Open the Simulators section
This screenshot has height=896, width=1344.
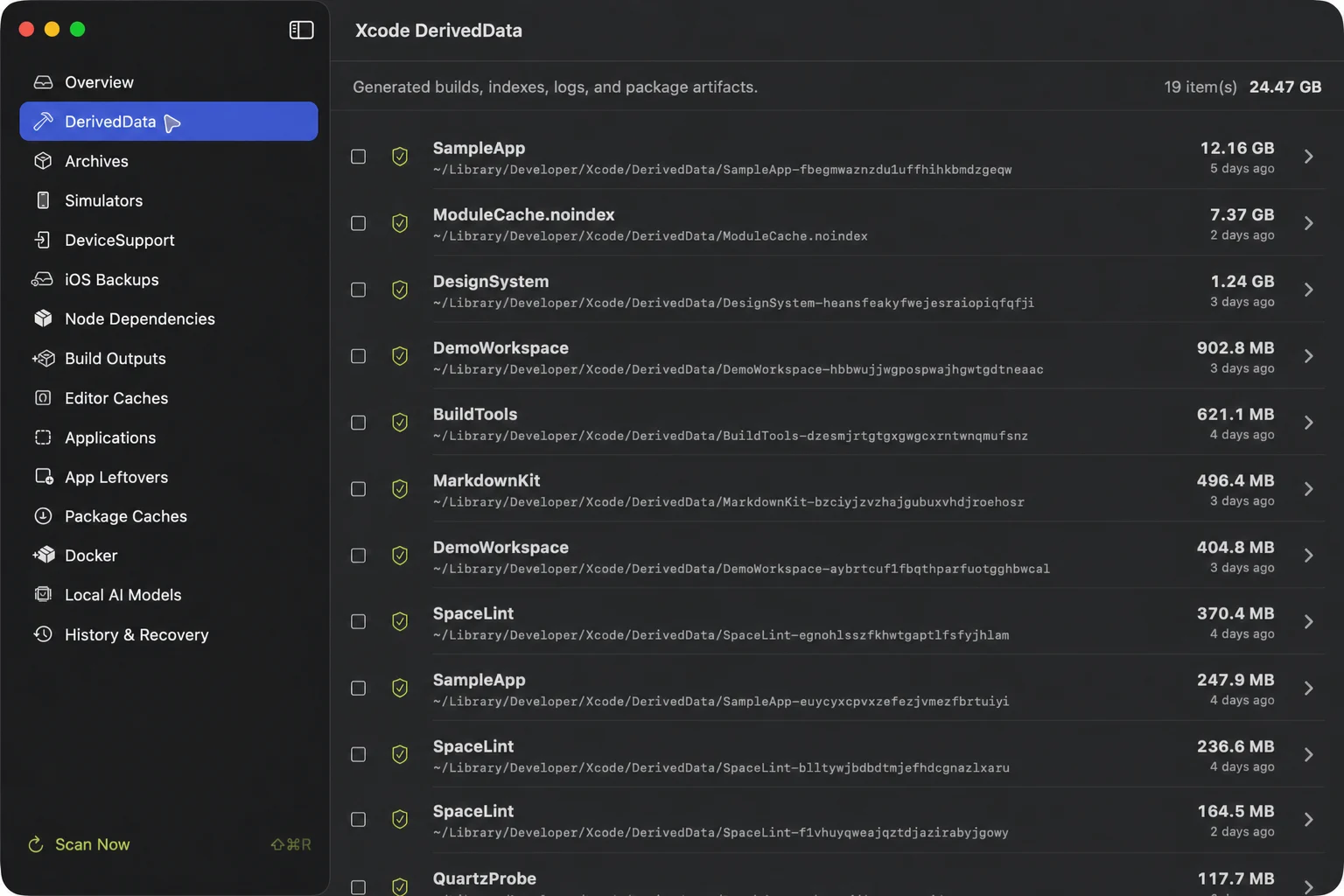pos(169,200)
